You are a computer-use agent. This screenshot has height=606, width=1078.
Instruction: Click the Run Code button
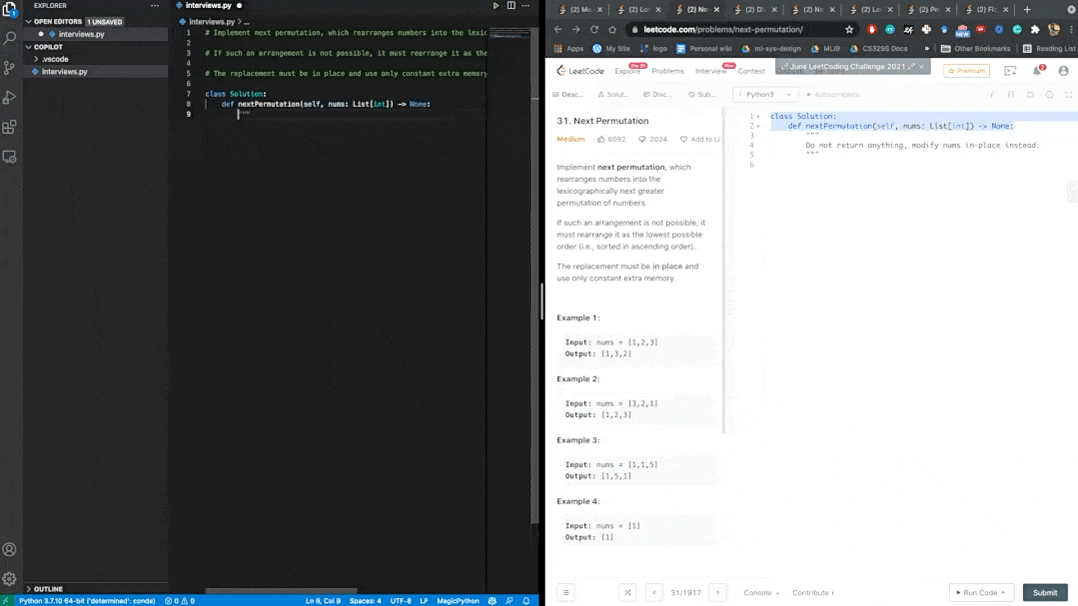click(x=980, y=592)
